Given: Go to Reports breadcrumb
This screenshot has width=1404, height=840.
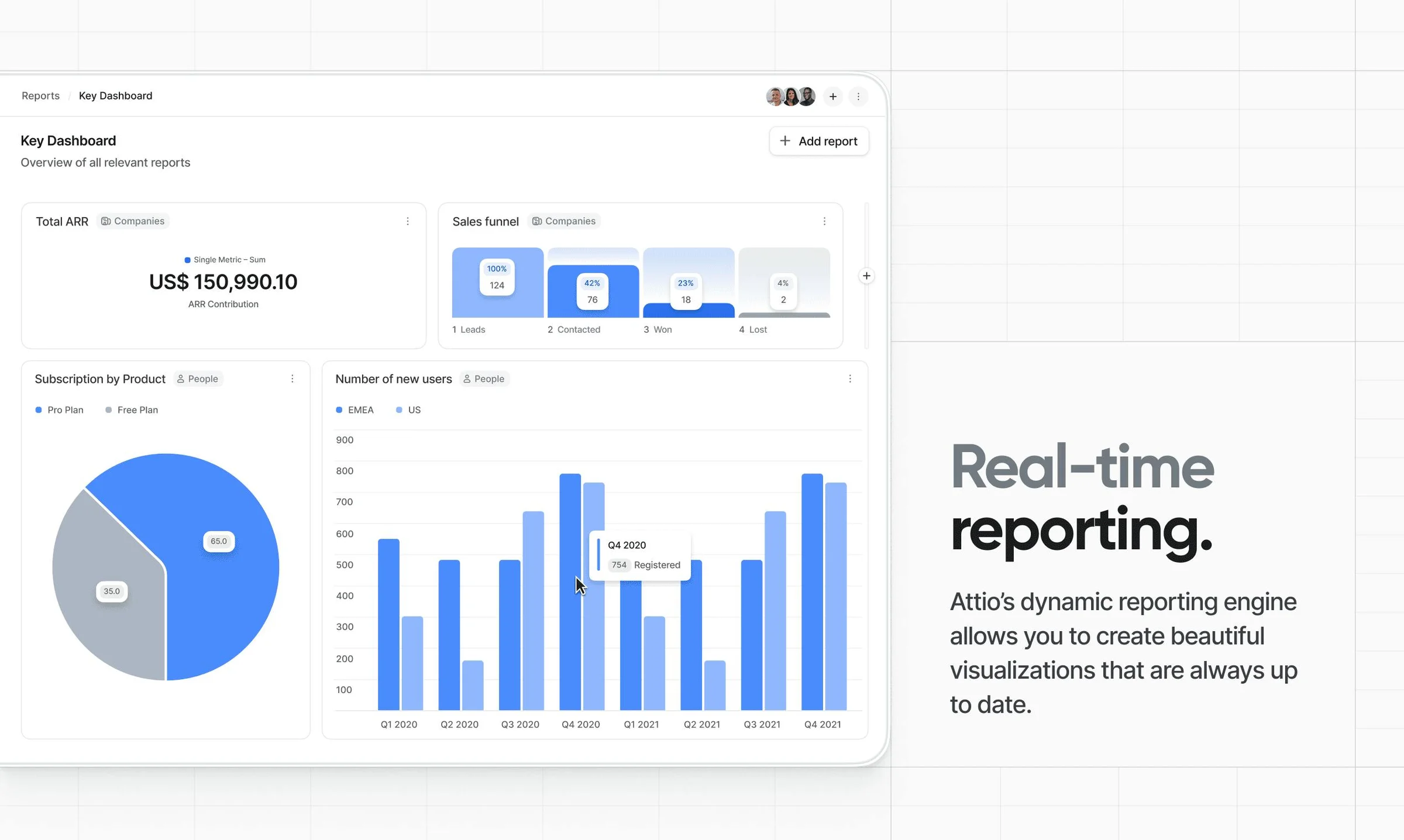Looking at the screenshot, I should coord(40,95).
